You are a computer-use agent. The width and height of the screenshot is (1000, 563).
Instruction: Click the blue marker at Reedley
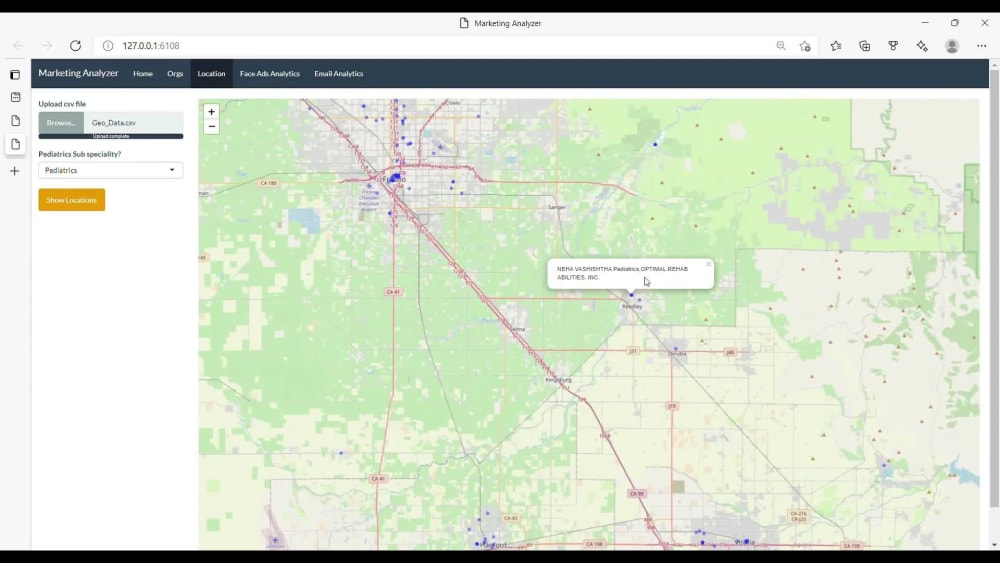click(x=631, y=295)
